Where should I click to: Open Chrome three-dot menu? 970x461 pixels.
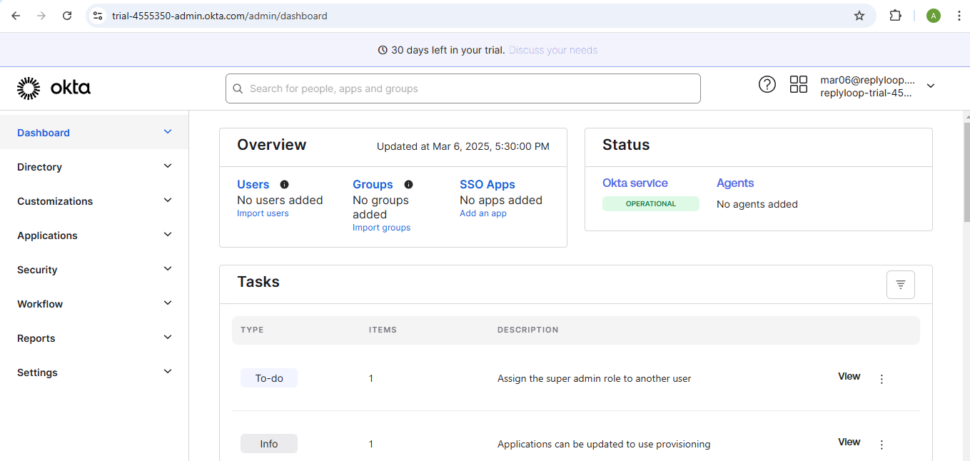(x=958, y=16)
